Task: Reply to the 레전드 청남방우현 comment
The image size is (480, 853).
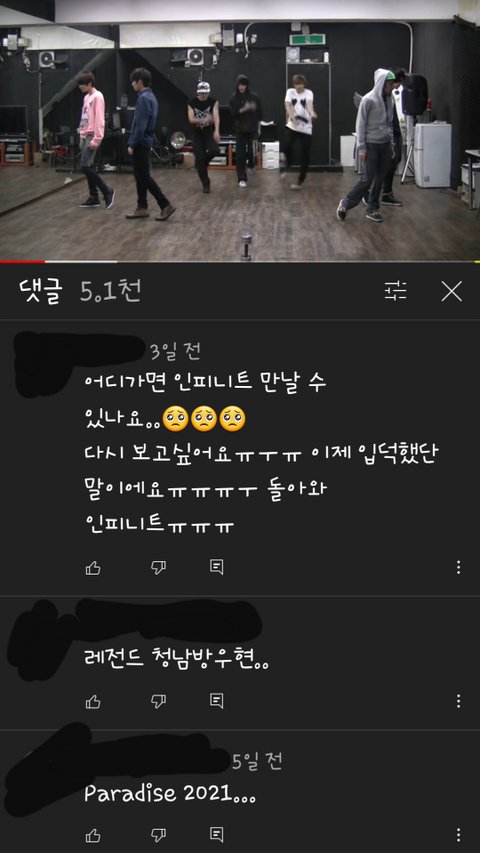Action: pyautogui.click(x=217, y=701)
